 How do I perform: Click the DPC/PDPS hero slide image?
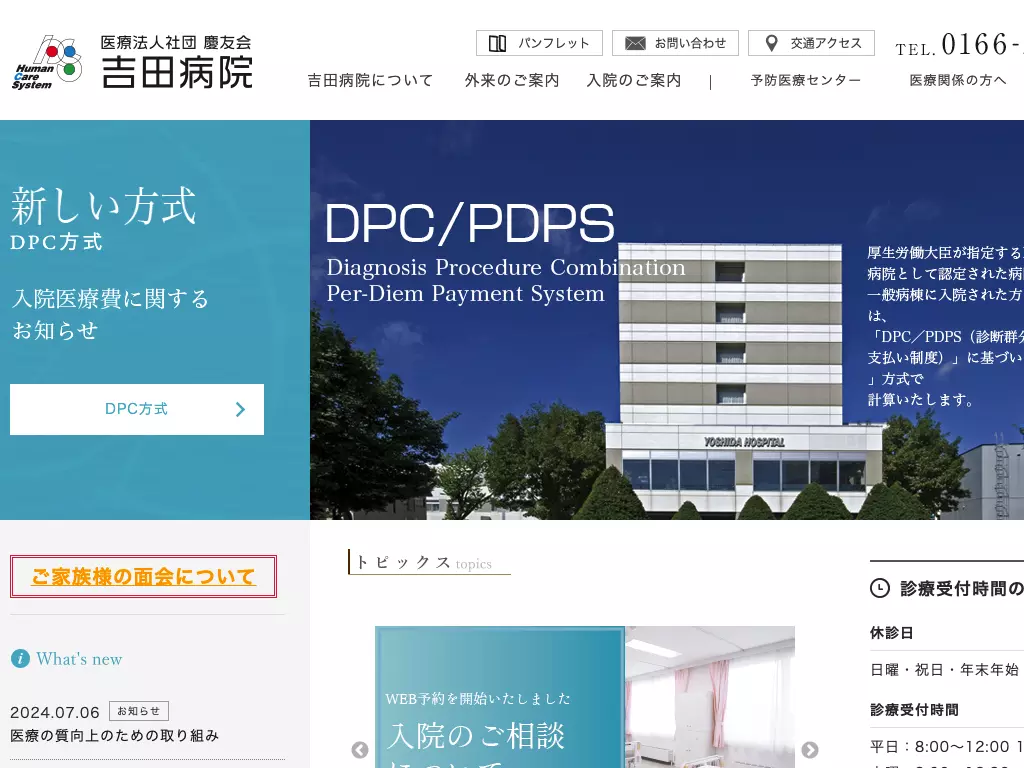coord(667,320)
